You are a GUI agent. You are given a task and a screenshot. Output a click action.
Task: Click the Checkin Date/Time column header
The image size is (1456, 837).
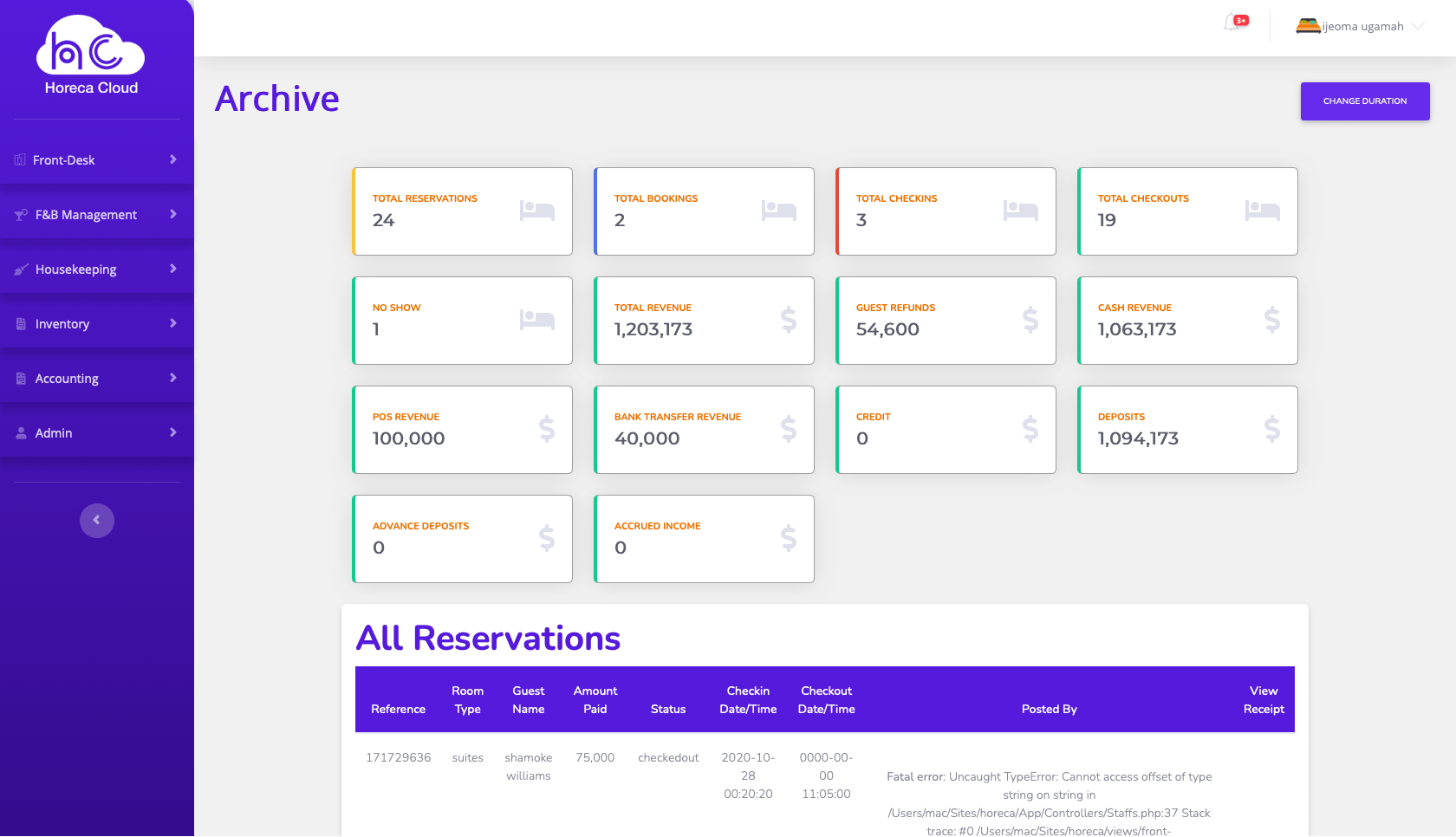(x=748, y=700)
